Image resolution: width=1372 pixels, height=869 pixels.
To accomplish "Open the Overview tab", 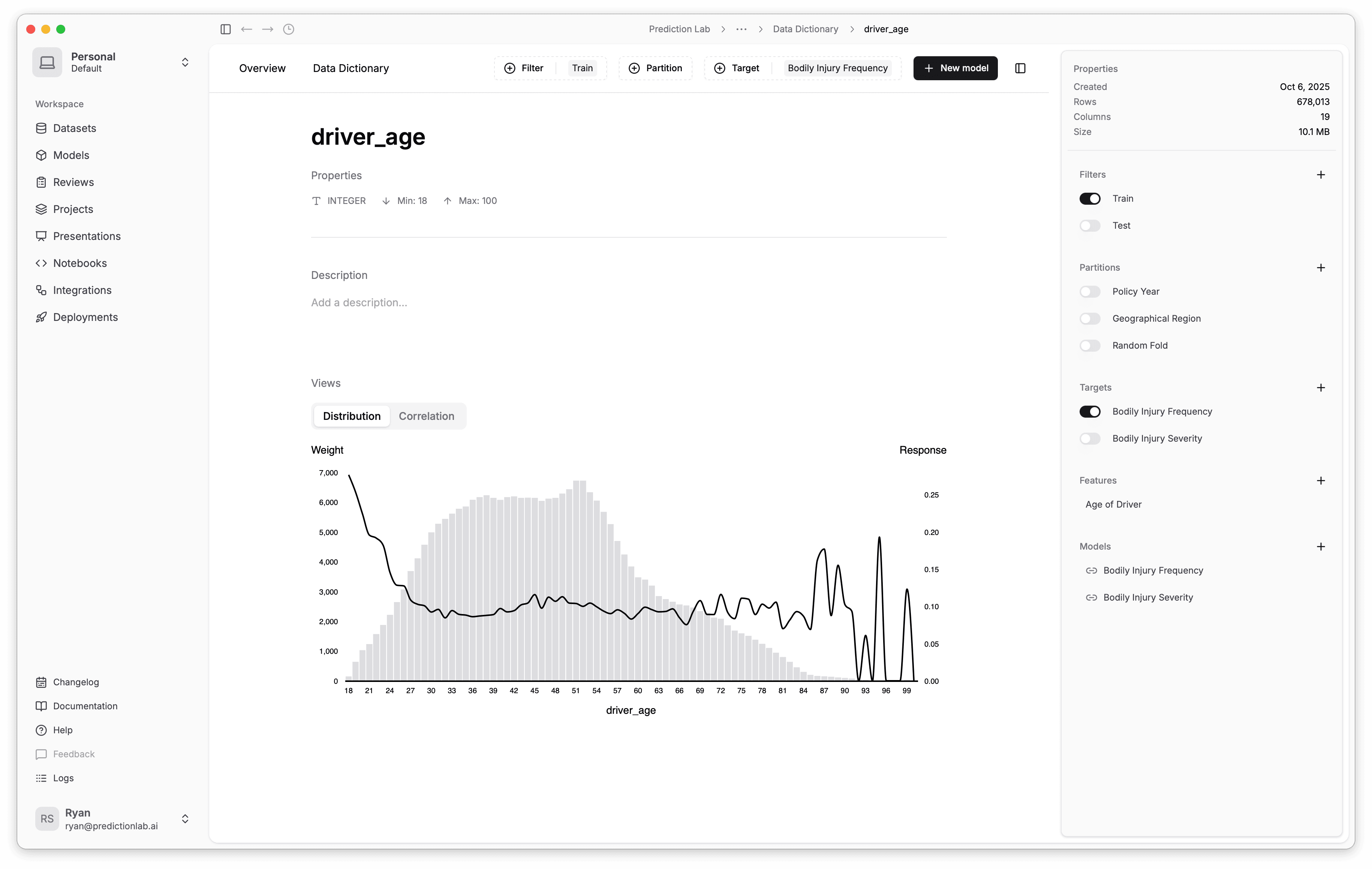I will pyautogui.click(x=262, y=68).
